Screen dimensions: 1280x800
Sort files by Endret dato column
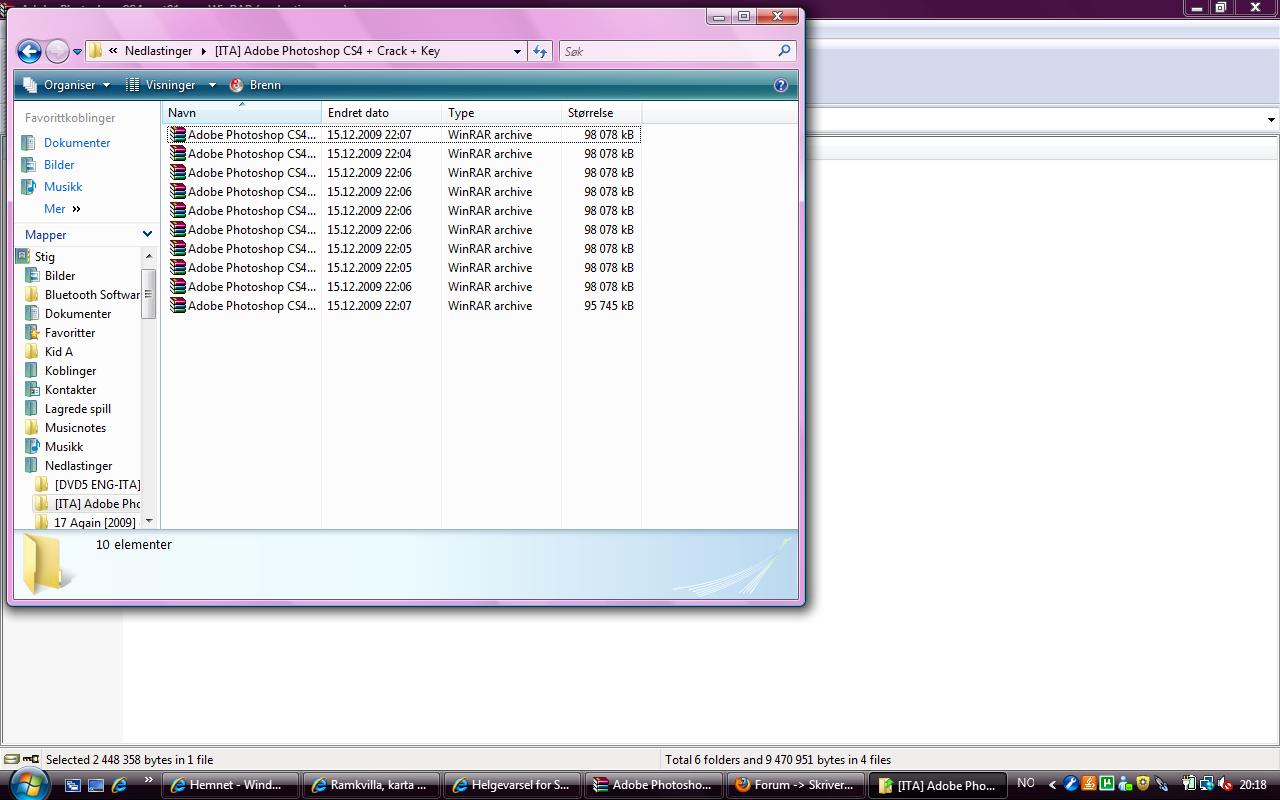tap(381, 113)
